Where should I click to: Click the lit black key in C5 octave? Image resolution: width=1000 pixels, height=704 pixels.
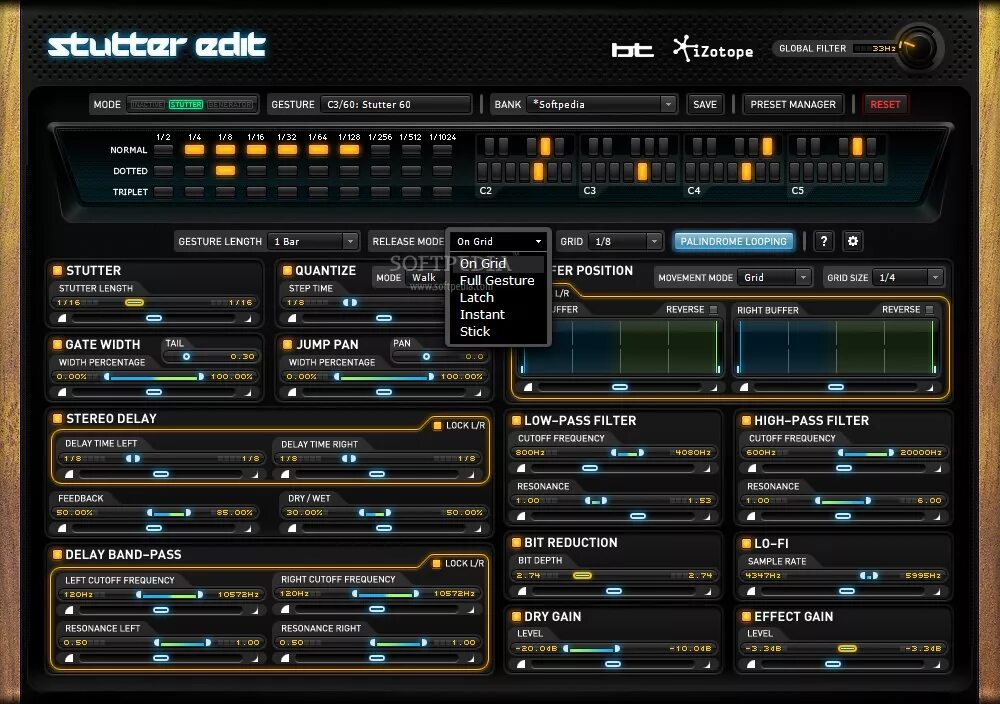(x=857, y=147)
